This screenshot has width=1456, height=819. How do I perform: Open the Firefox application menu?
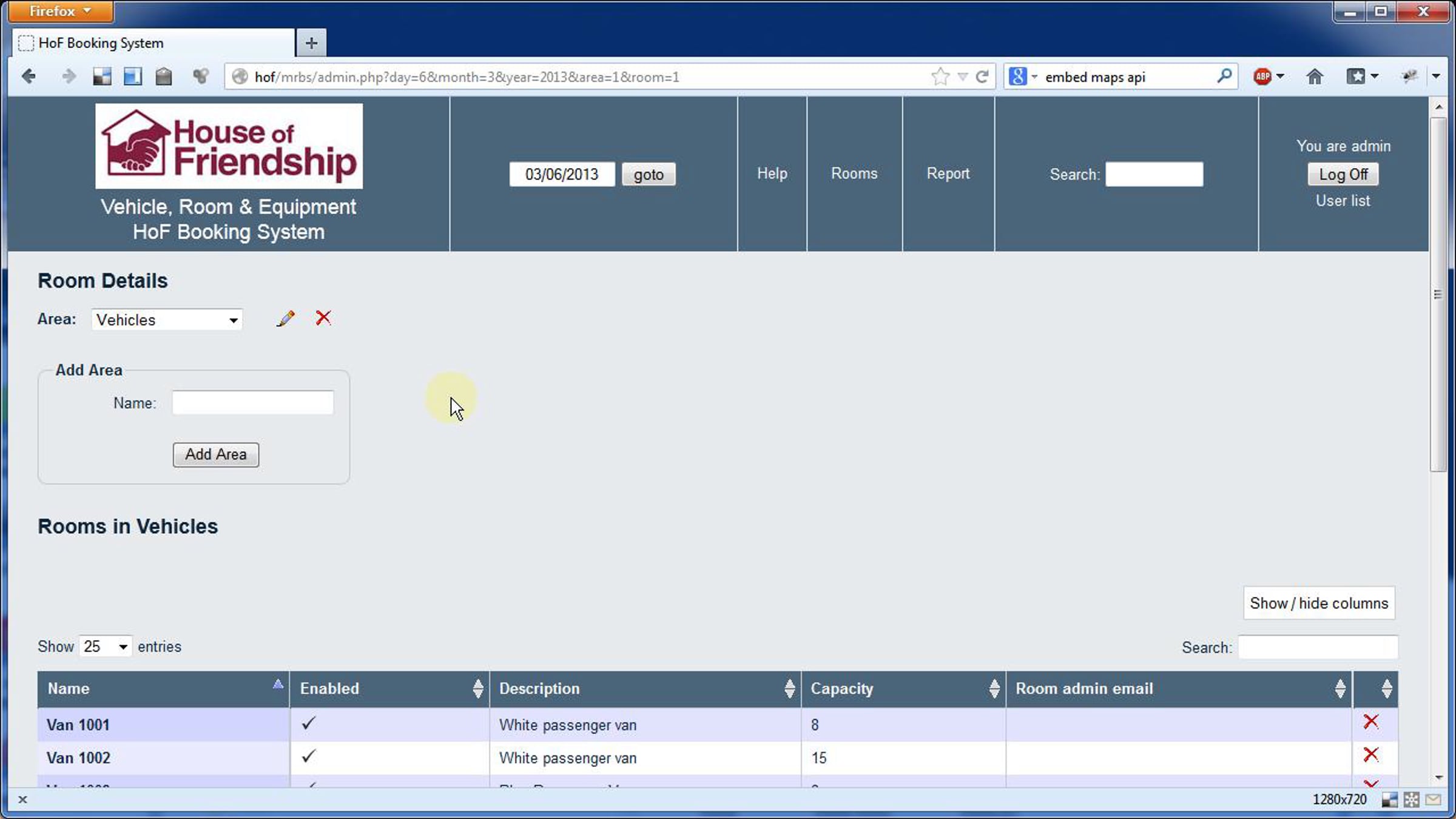[59, 11]
